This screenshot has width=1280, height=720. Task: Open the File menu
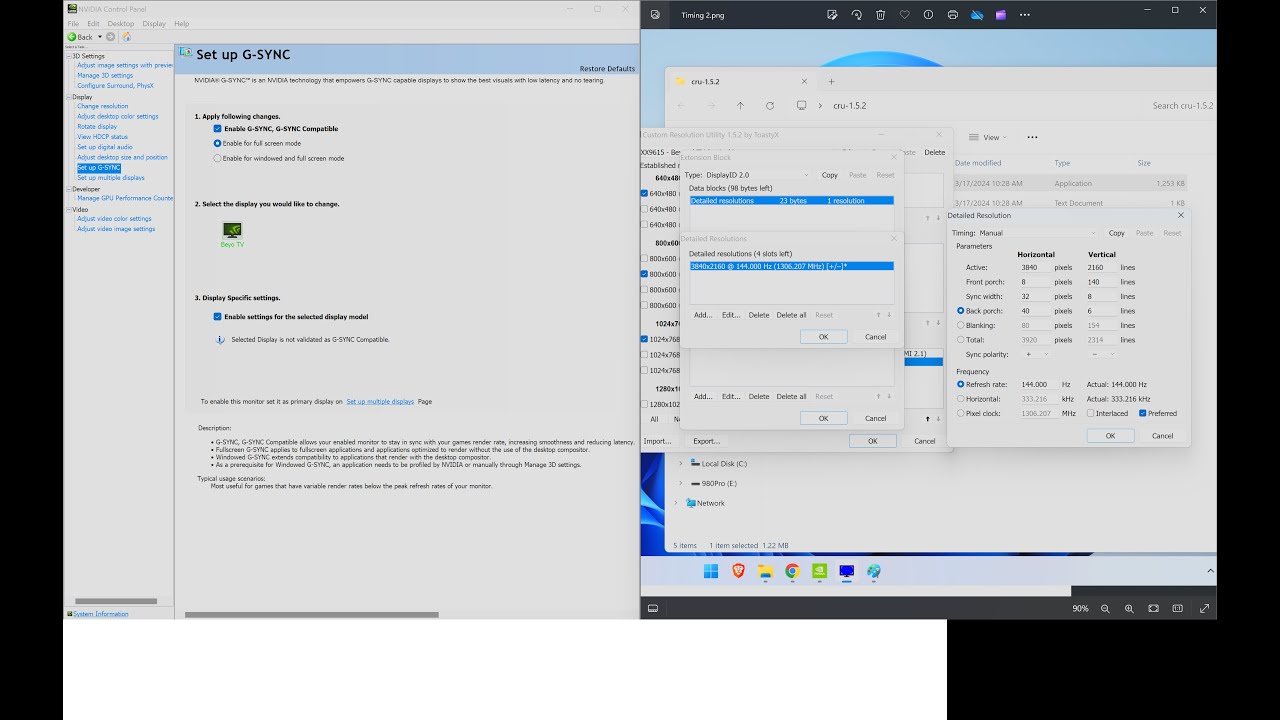pos(73,23)
